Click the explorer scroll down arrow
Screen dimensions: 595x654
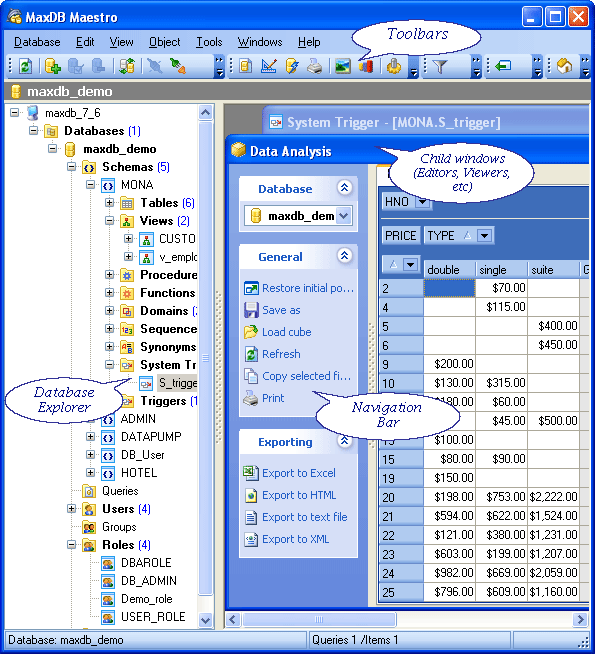click(x=205, y=620)
